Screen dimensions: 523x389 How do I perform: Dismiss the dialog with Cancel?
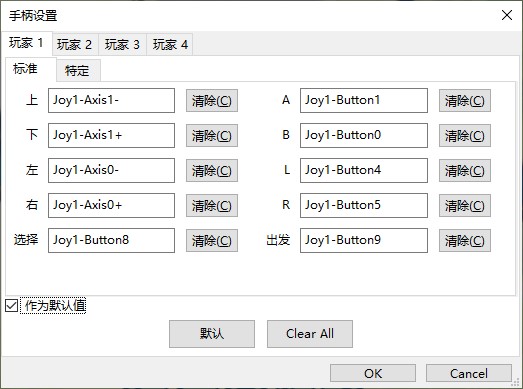pos(469,373)
